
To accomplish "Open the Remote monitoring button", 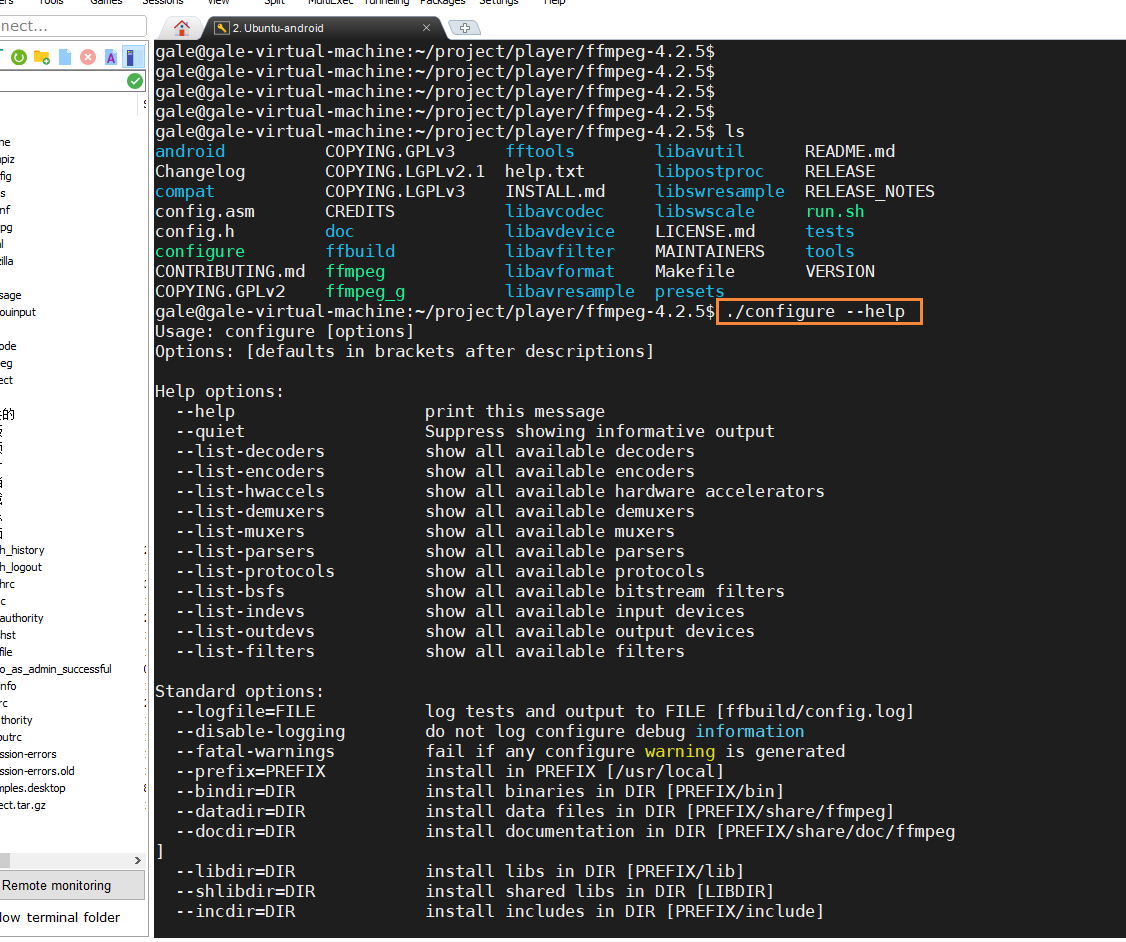I will click(71, 885).
